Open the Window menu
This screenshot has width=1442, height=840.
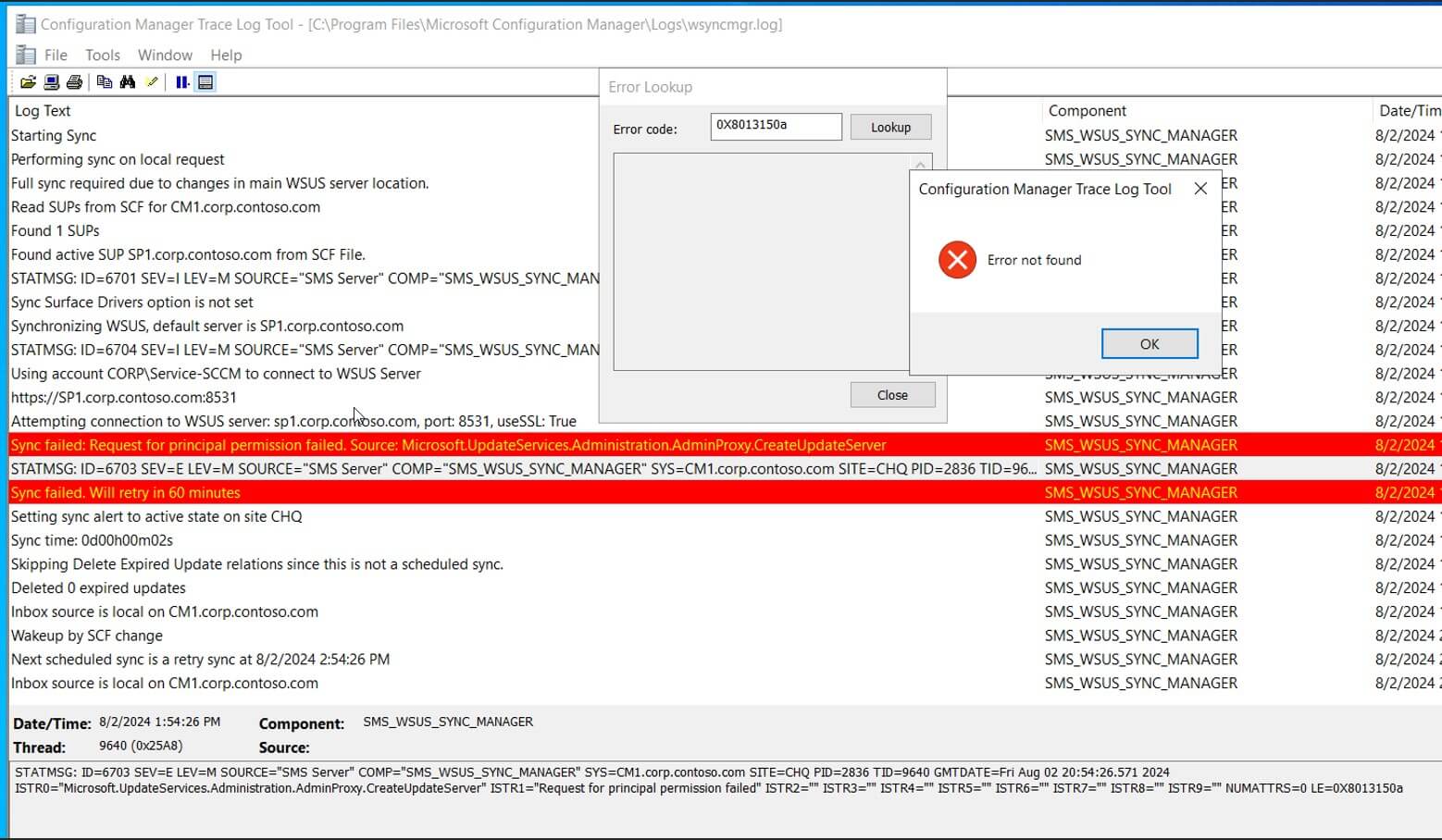click(165, 56)
